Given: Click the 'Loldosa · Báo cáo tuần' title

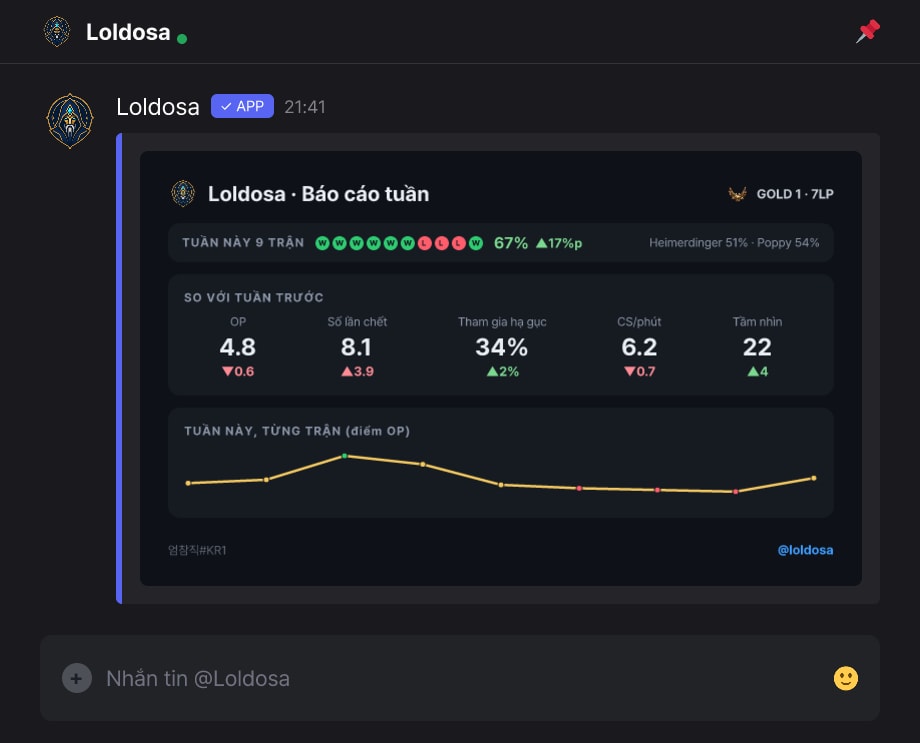Looking at the screenshot, I should pos(319,194).
